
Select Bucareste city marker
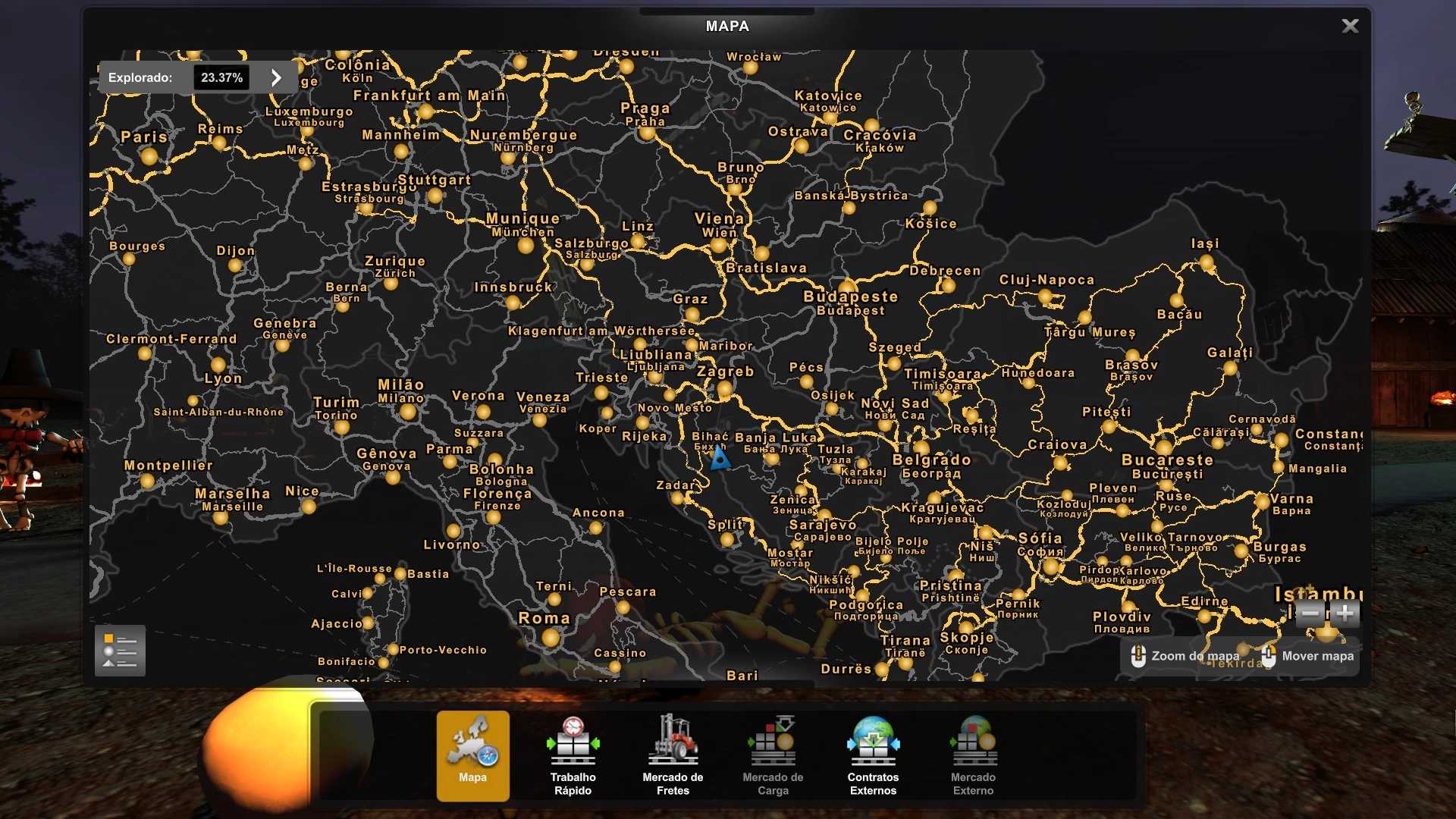pyautogui.click(x=1165, y=447)
